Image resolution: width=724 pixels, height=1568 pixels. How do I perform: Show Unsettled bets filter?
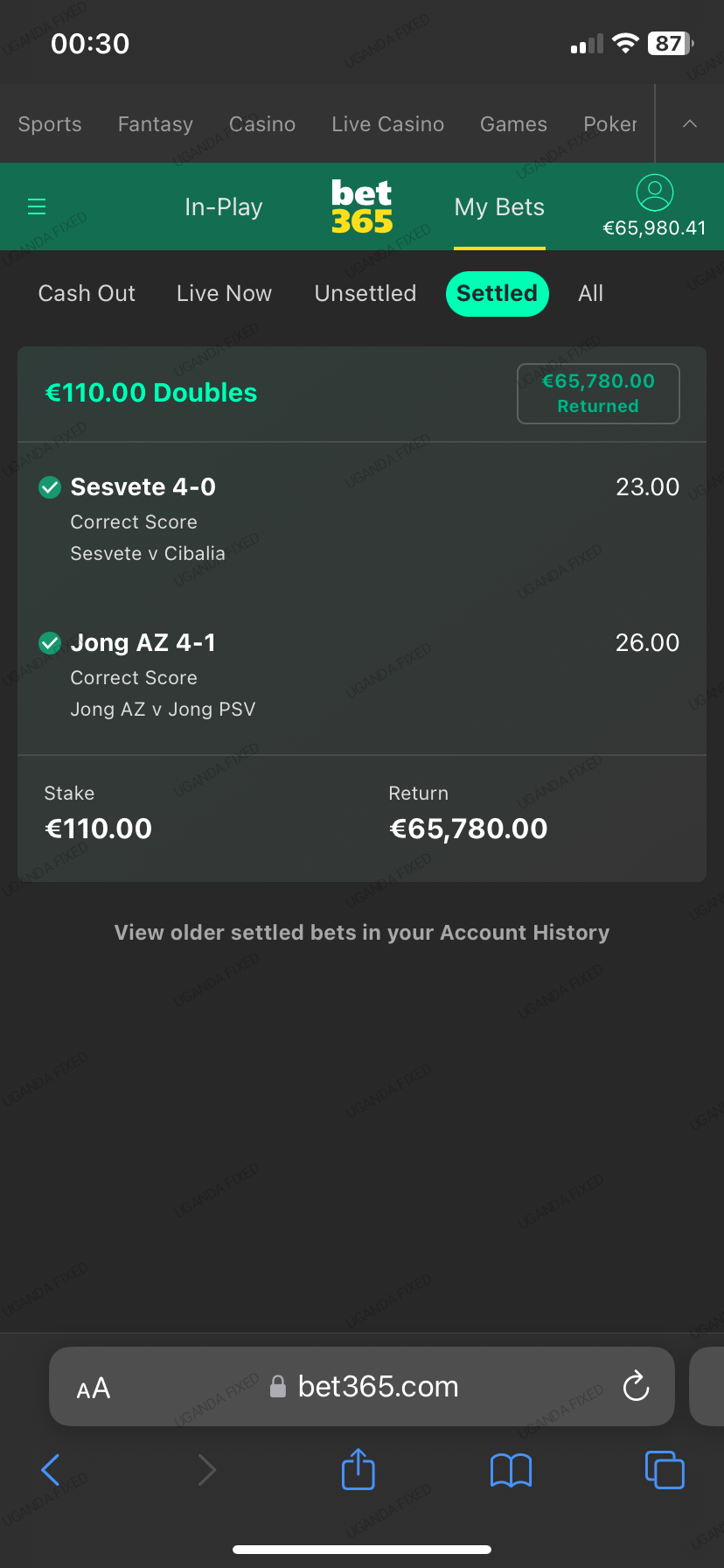(x=365, y=293)
